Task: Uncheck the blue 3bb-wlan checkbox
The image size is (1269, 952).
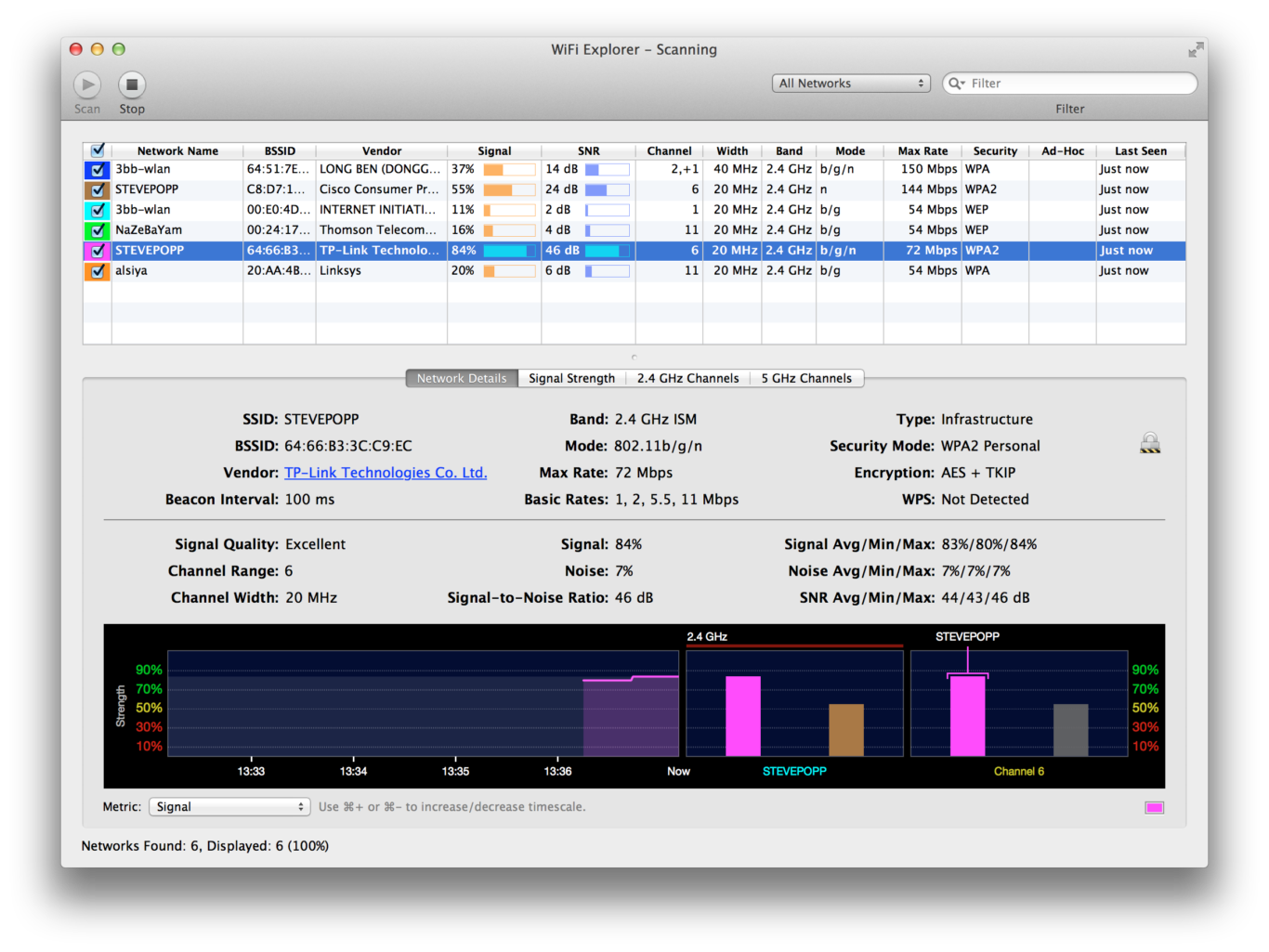Action: [x=98, y=169]
